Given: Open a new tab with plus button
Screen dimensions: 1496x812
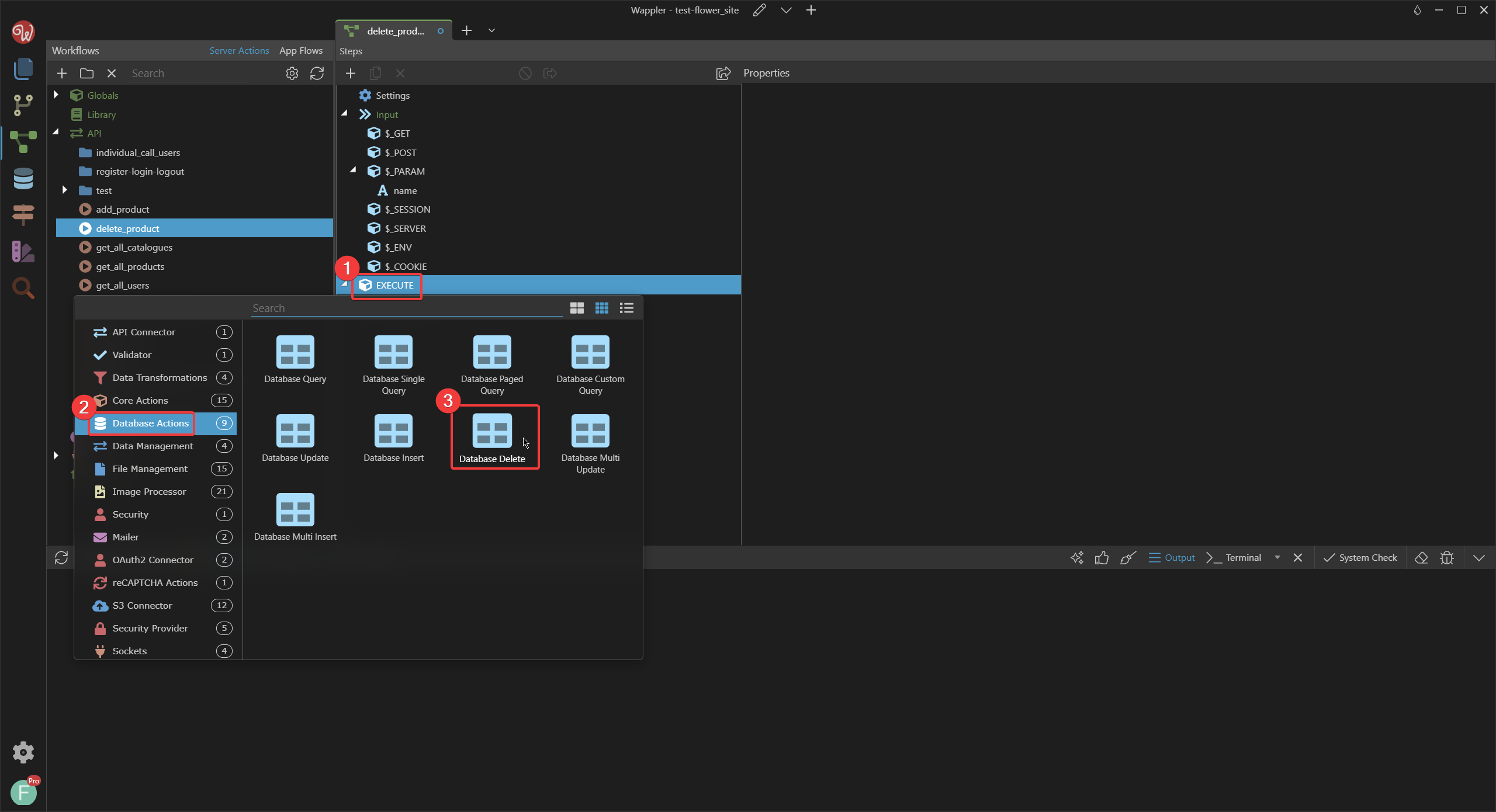Looking at the screenshot, I should [466, 30].
